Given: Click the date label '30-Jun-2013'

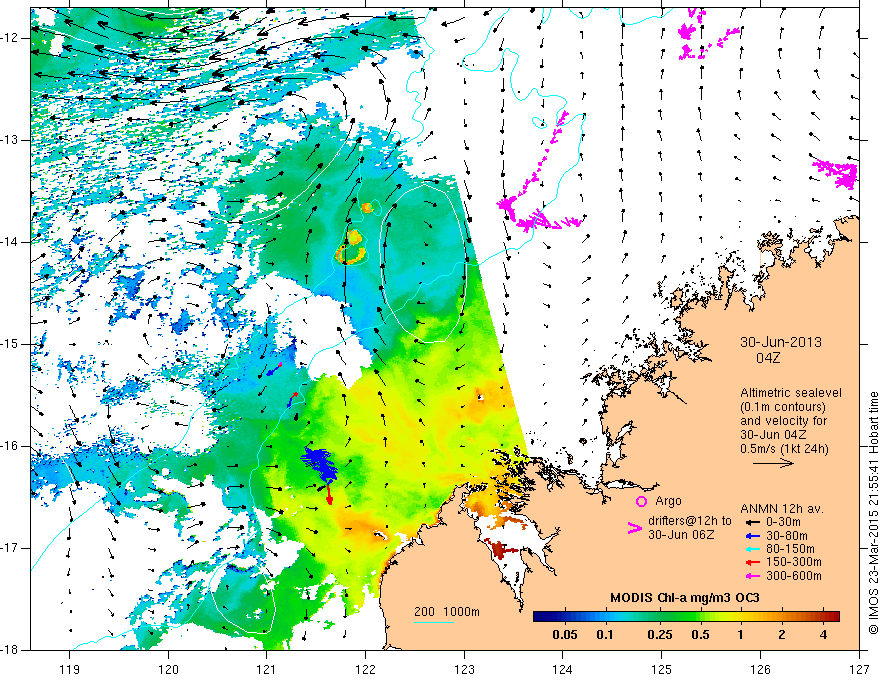Looking at the screenshot, I should coord(781,342).
